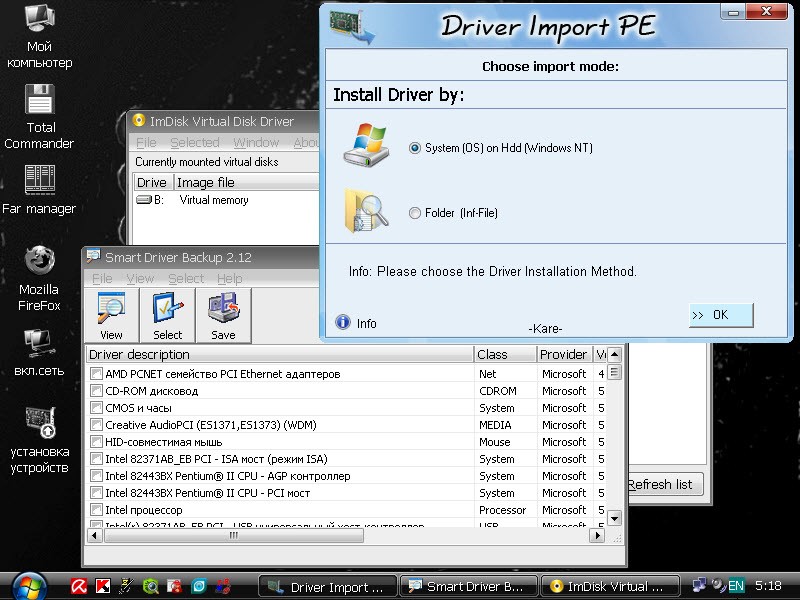This screenshot has width=800, height=600.
Task: Click the blue Info icon in Driver Import PE
Action: pos(343,322)
